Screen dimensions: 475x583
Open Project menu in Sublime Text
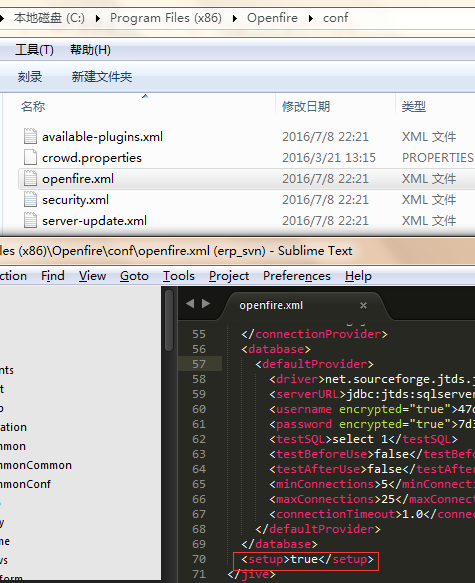pyautogui.click(x=229, y=276)
